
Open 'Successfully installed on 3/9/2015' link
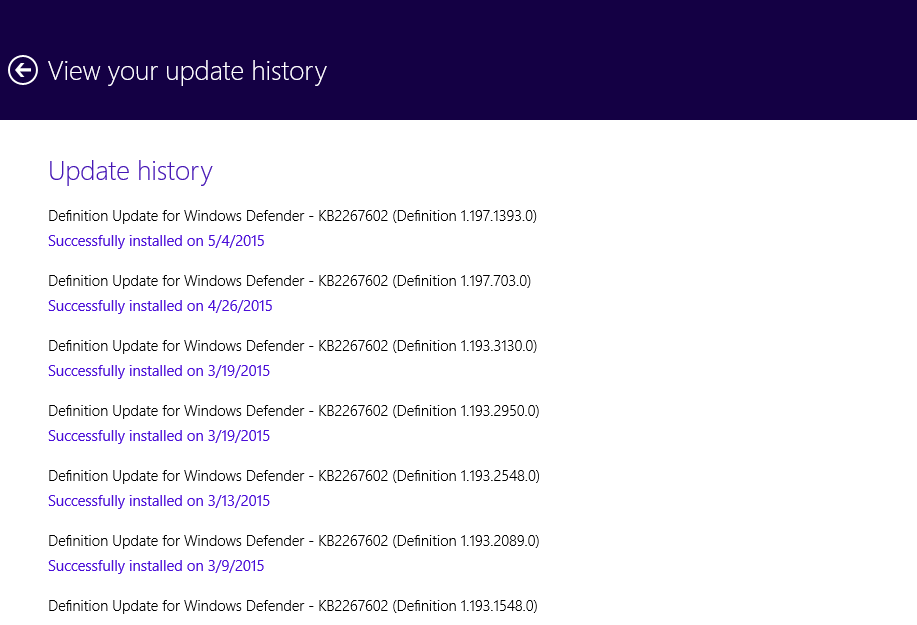coord(156,565)
